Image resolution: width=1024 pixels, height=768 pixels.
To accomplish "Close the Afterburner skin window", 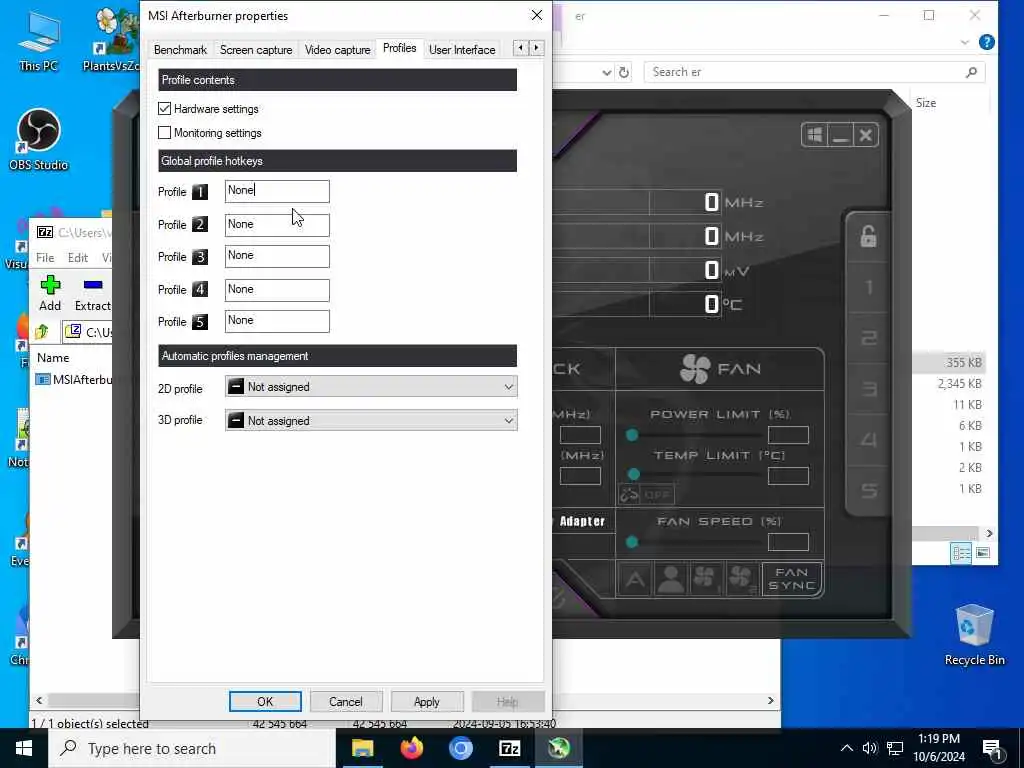I will click(866, 135).
